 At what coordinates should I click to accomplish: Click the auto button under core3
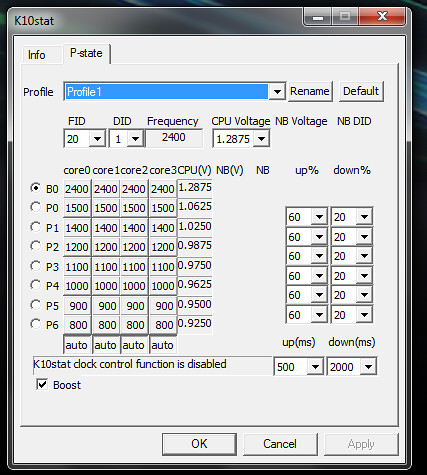163,345
